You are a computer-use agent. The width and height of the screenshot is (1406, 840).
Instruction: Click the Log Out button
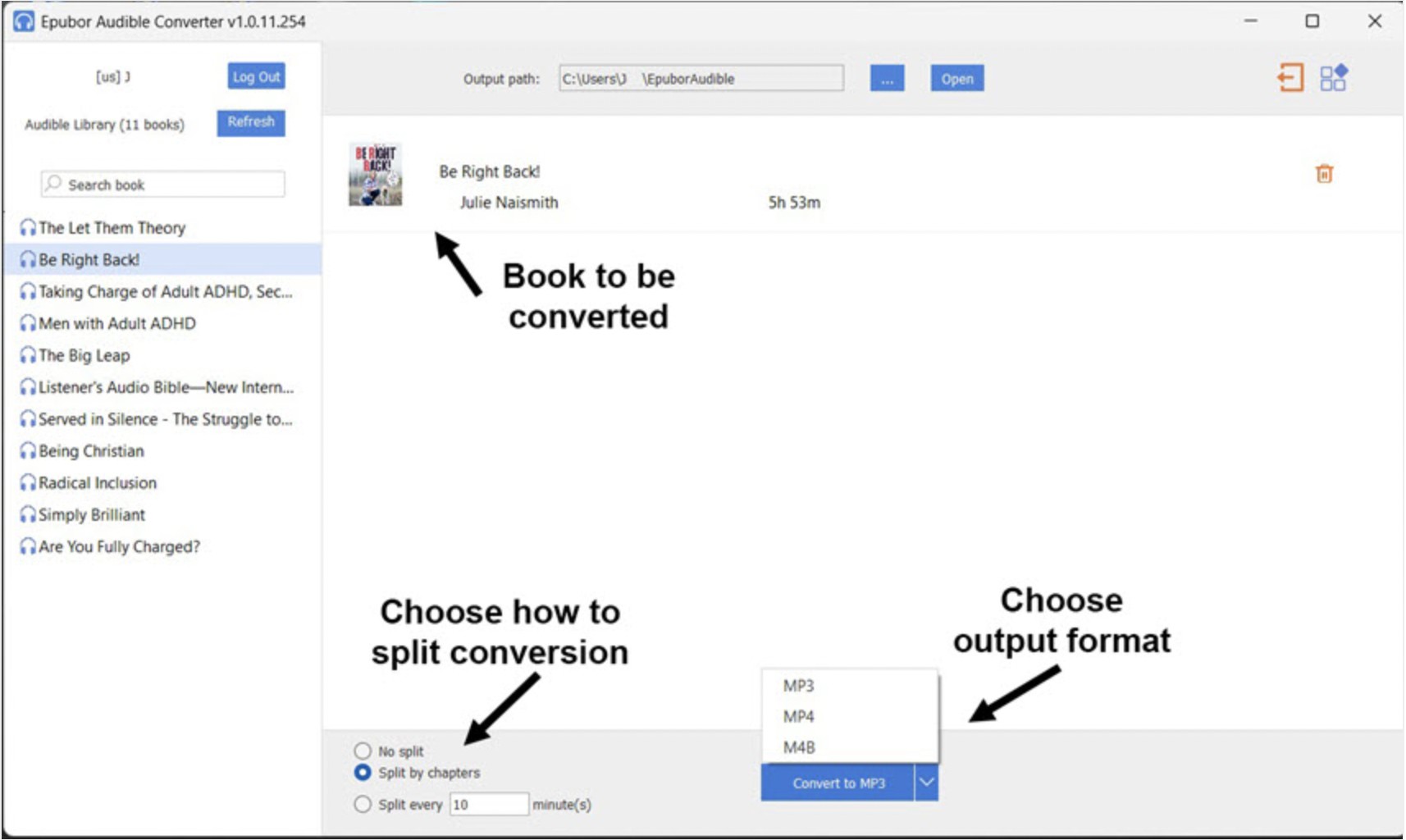click(x=256, y=76)
